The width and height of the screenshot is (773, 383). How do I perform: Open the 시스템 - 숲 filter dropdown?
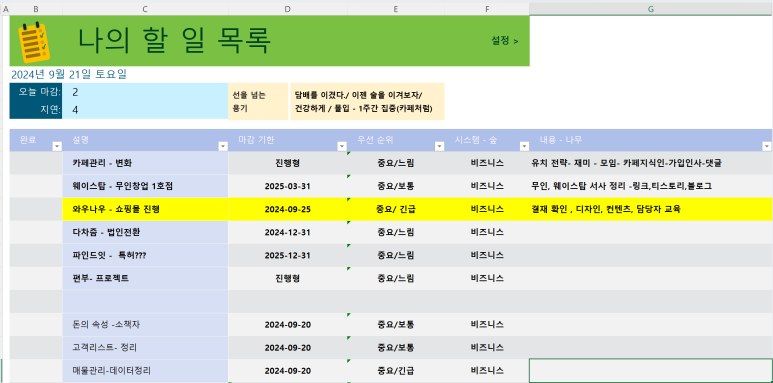click(524, 146)
